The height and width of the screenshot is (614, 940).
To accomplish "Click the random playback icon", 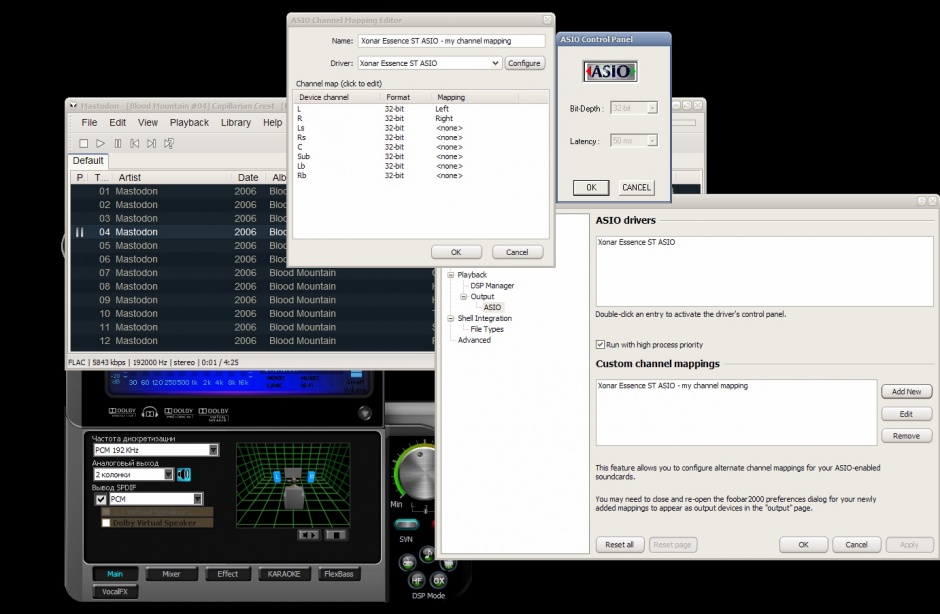I will [x=169, y=144].
